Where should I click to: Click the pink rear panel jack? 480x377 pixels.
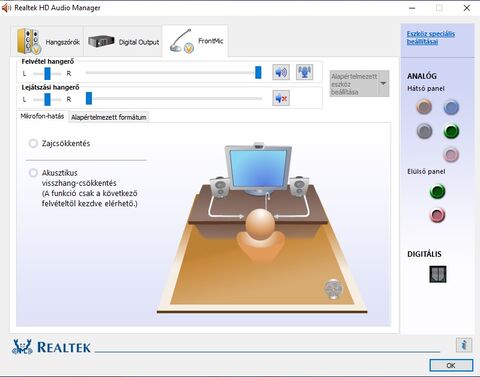tap(451, 155)
